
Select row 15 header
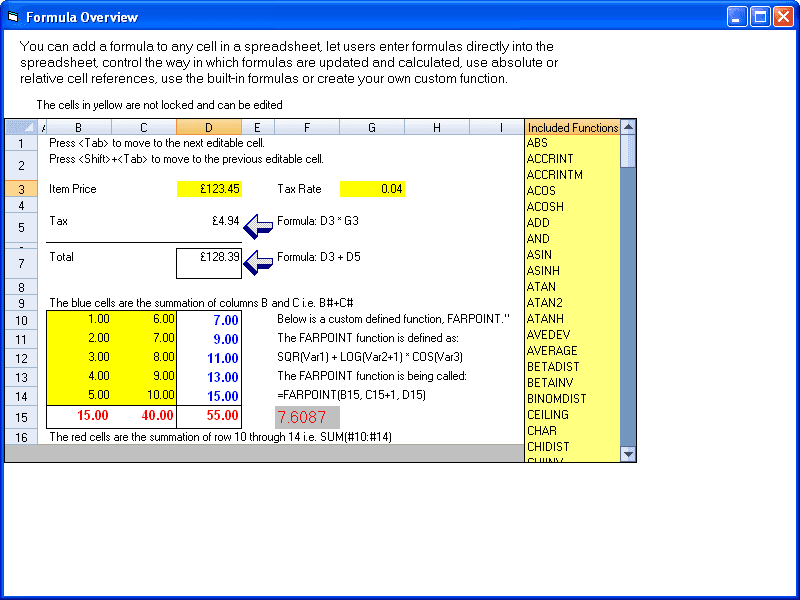point(21,417)
